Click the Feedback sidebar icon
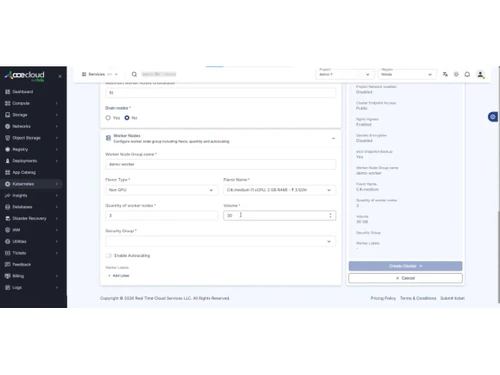500x375 pixels. point(8,264)
